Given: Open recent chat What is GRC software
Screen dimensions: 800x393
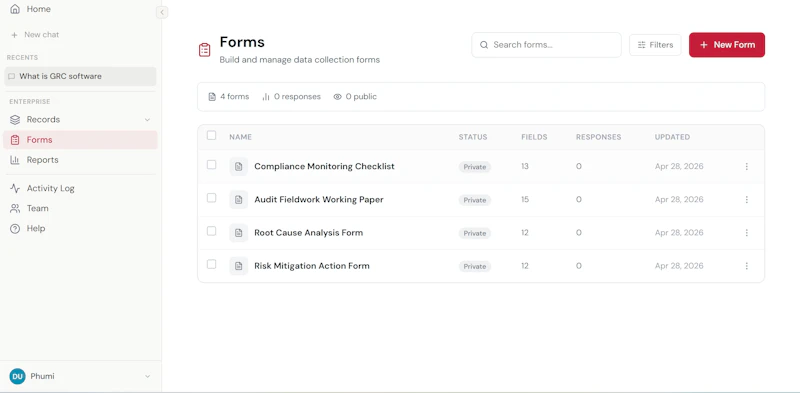Looking at the screenshot, I should (80, 77).
